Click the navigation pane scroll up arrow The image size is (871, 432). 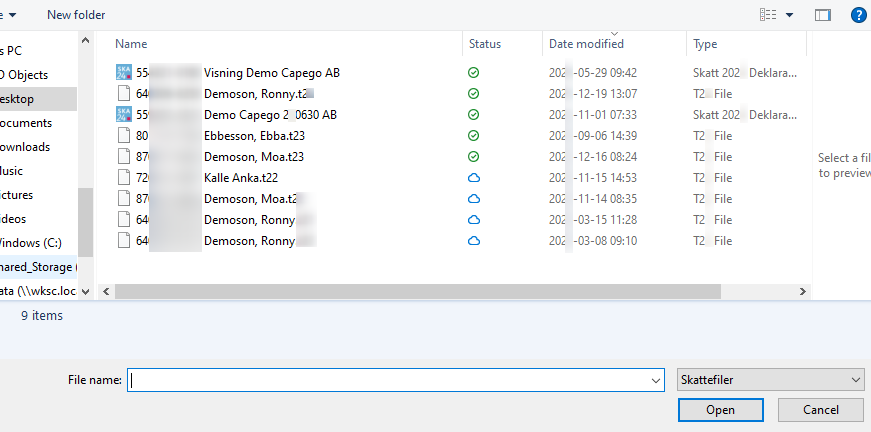tap(86, 40)
